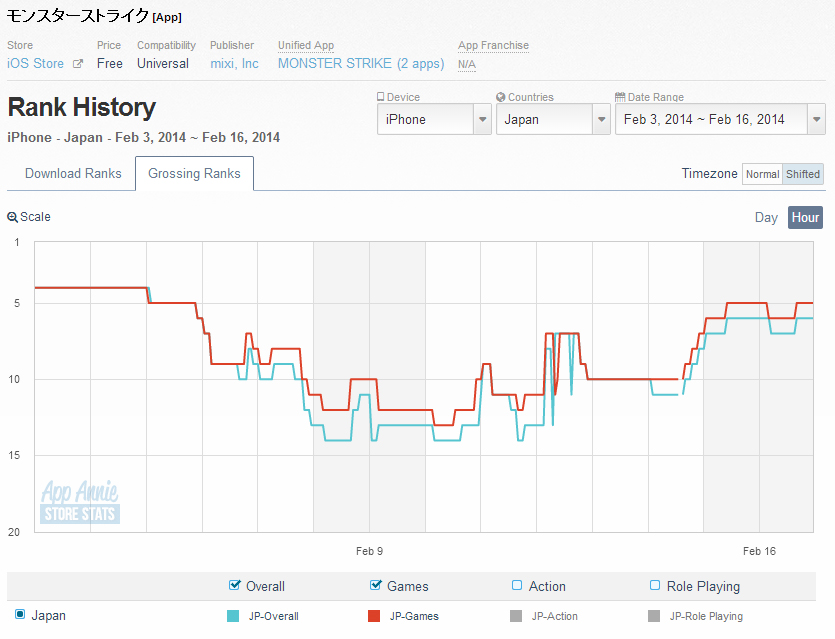Click the JP-Games red legend swatch
The image size is (835, 639).
pos(374,616)
